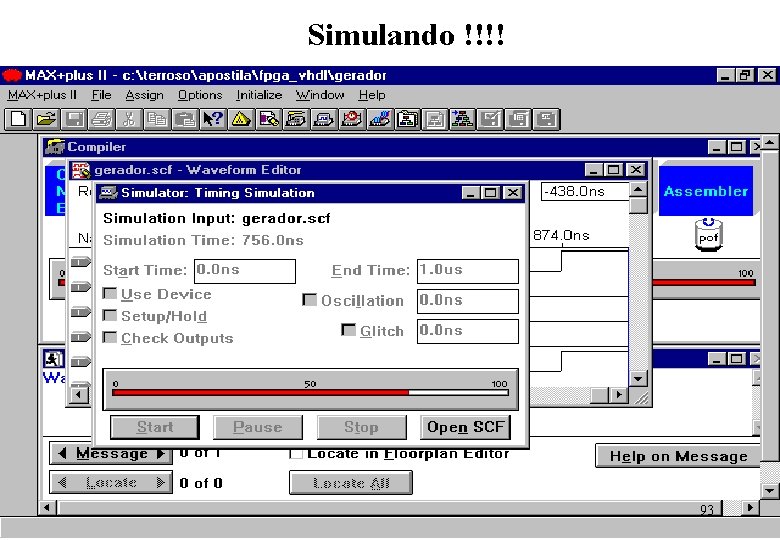The height and width of the screenshot is (540, 780).
Task: Click the save and compile toolbar icon
Action: (x=518, y=119)
